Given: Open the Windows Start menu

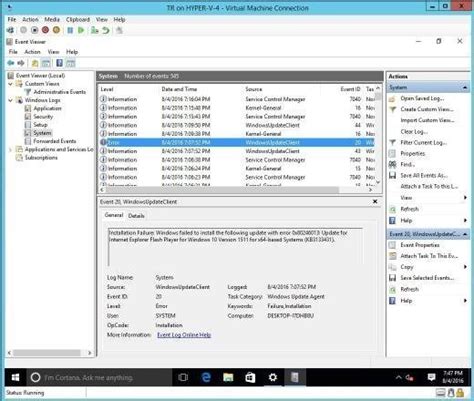Looking at the screenshot, I should [x=15, y=377].
